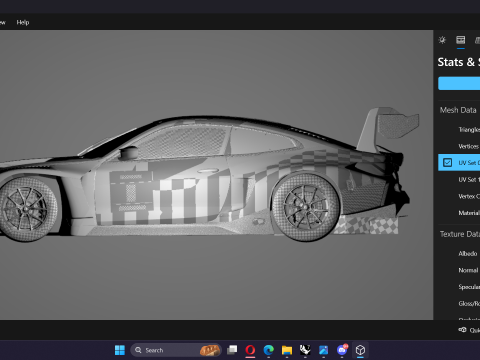
Task: Launch Opera from the taskbar
Action: tap(250, 350)
